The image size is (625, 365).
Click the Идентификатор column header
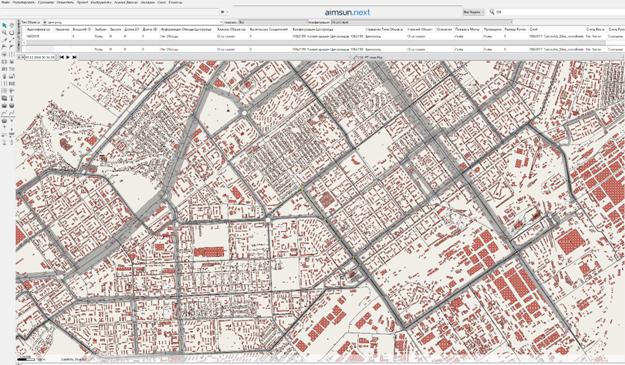38,29
